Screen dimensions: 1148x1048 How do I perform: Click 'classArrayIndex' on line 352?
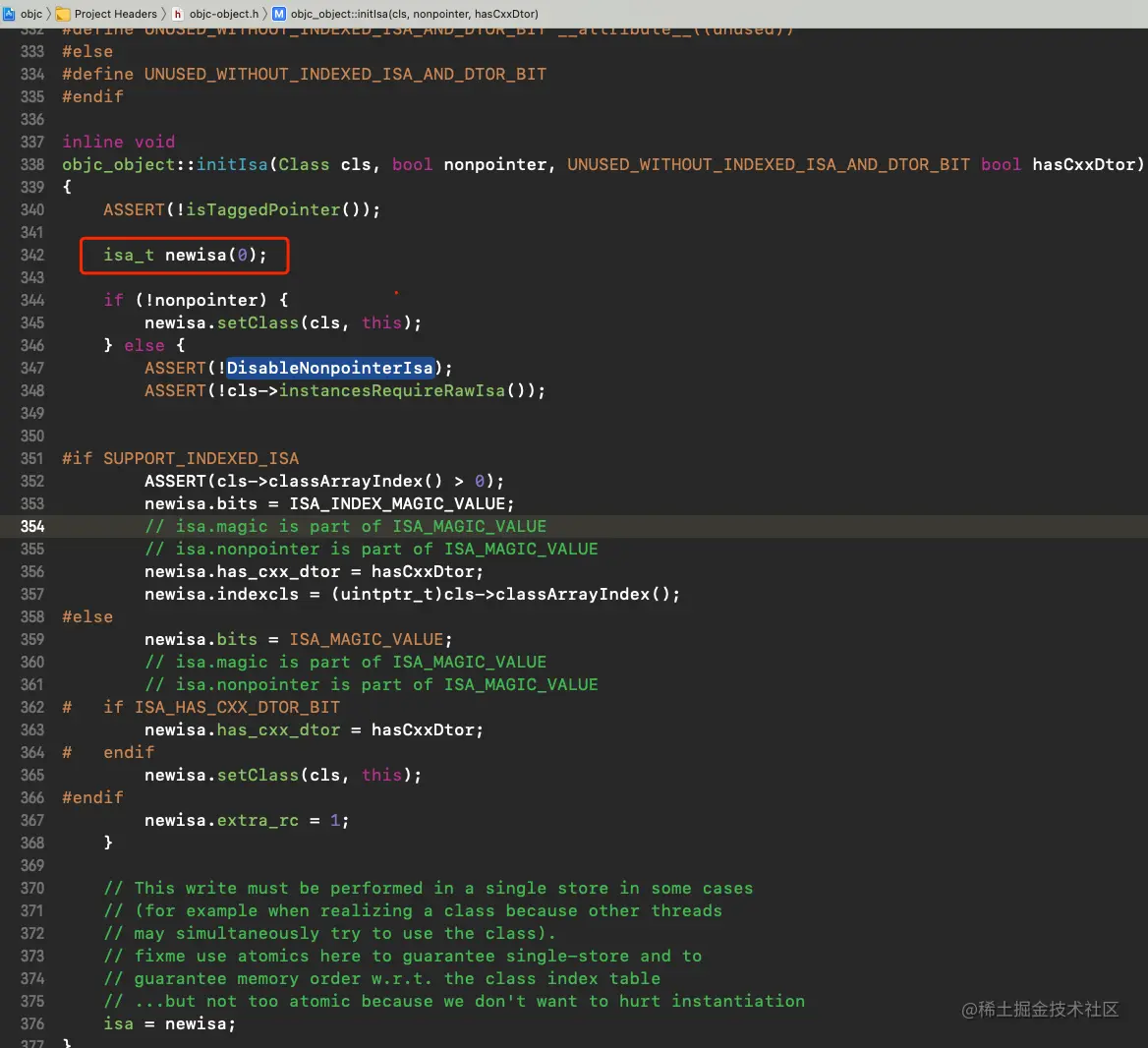(x=346, y=481)
